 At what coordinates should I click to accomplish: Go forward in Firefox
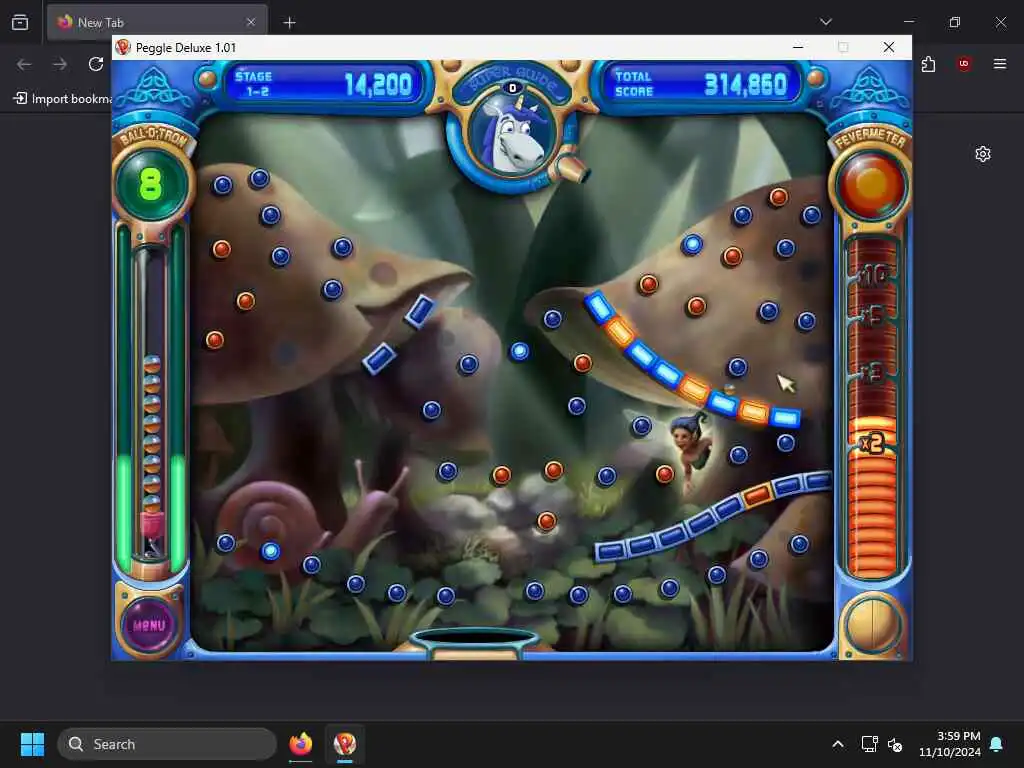click(x=60, y=64)
